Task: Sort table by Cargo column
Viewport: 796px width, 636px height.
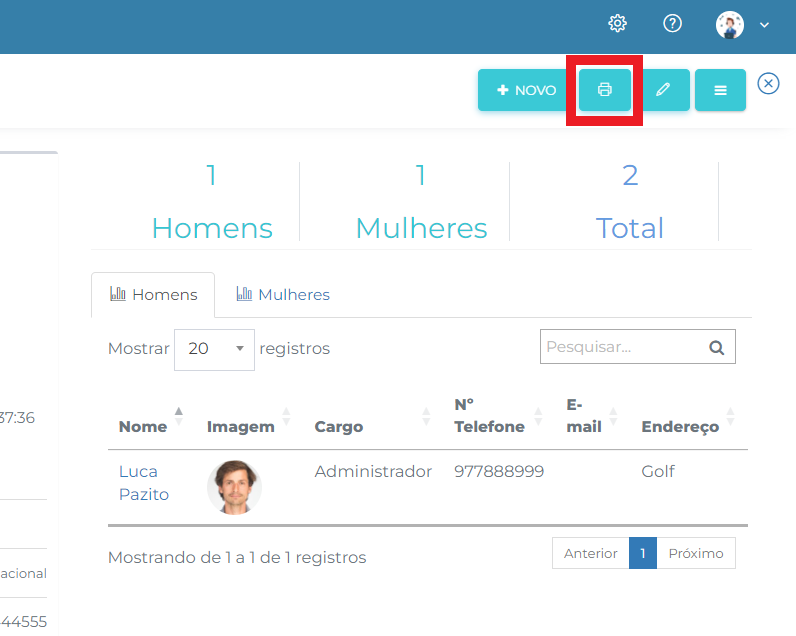Action: point(339,426)
